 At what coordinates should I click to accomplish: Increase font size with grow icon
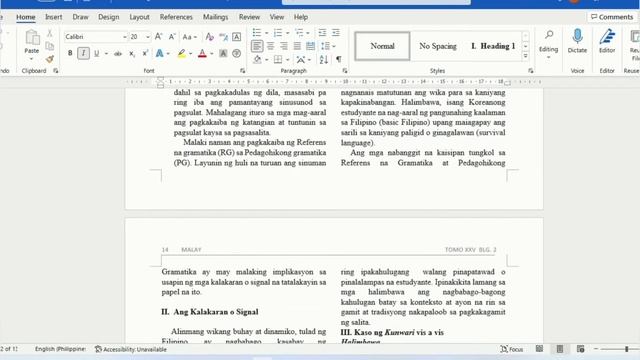coord(158,37)
